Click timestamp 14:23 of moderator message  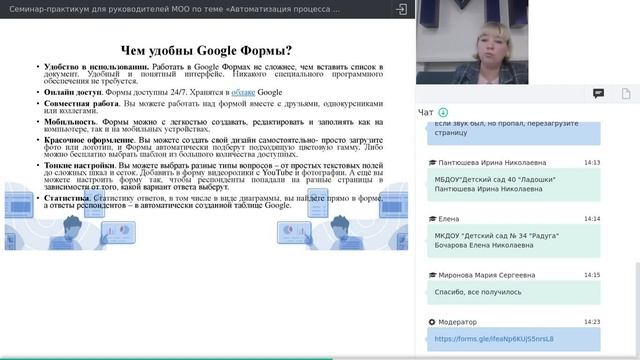(592, 322)
